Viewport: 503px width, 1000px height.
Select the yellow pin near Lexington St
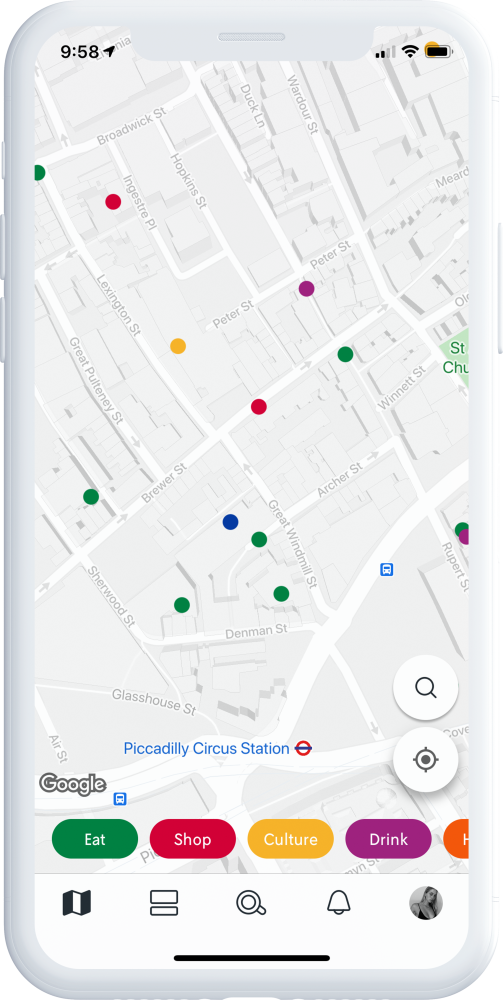pyautogui.click(x=178, y=346)
